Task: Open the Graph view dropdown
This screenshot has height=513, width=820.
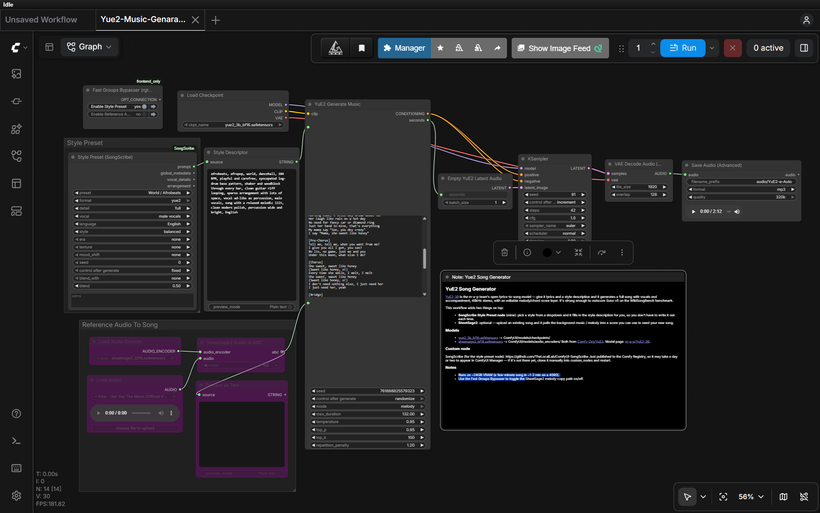Action: pyautogui.click(x=89, y=47)
